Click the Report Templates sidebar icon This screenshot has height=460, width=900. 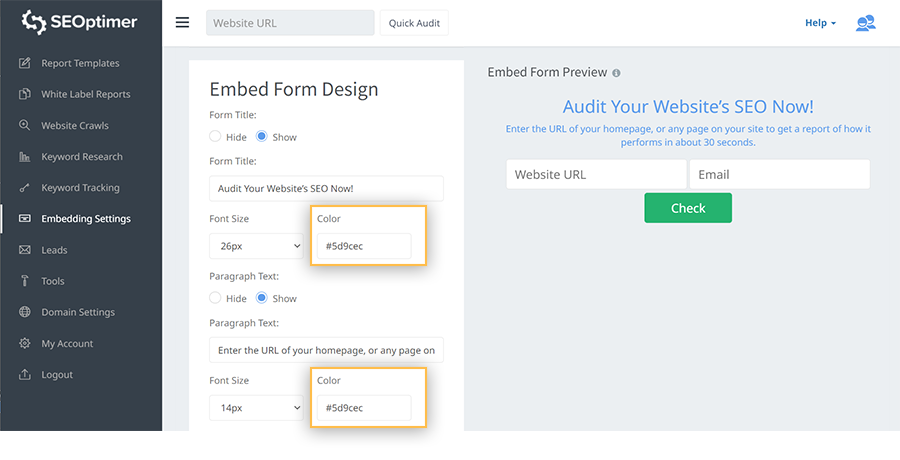tap(24, 63)
